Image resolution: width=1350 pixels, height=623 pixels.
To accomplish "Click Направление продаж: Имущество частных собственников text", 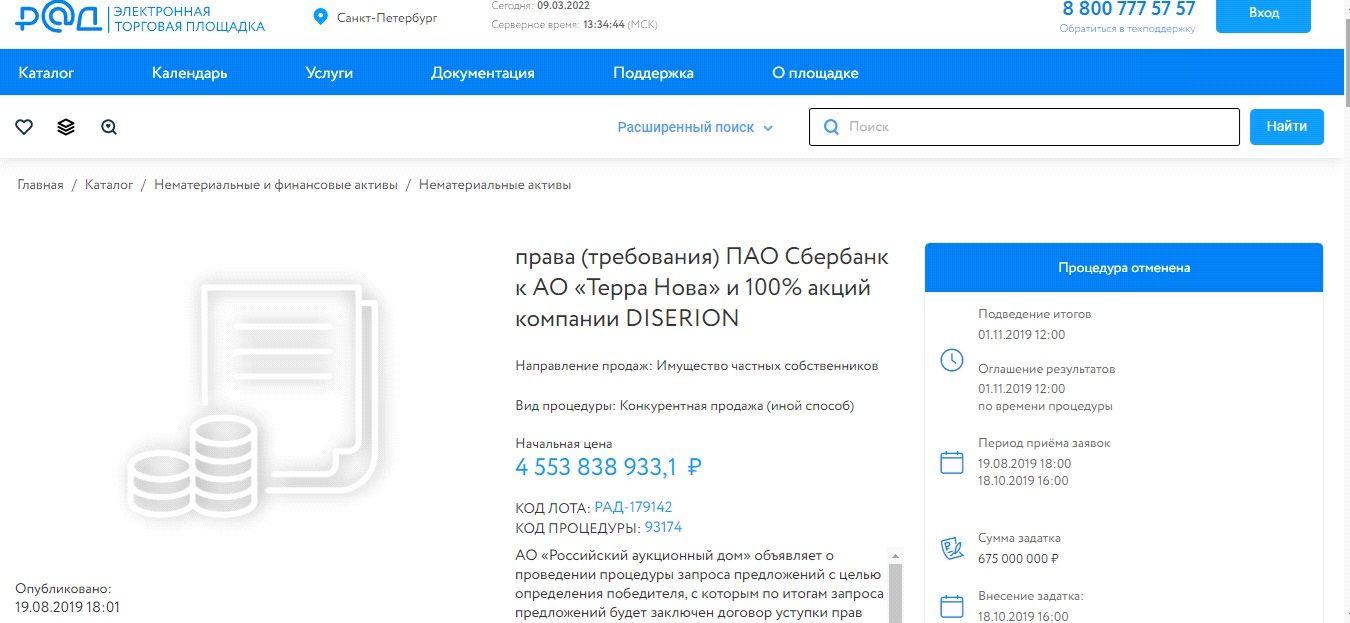I will click(697, 366).
